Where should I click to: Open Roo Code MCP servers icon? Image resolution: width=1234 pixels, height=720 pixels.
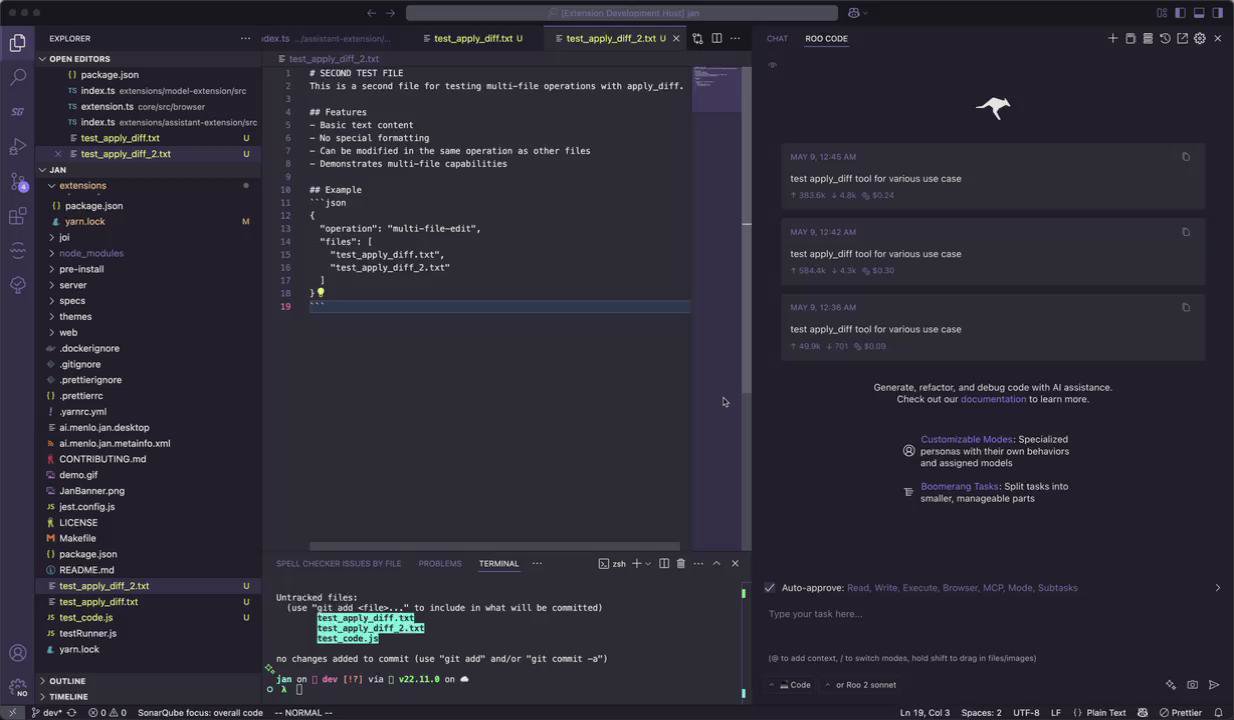[1148, 38]
